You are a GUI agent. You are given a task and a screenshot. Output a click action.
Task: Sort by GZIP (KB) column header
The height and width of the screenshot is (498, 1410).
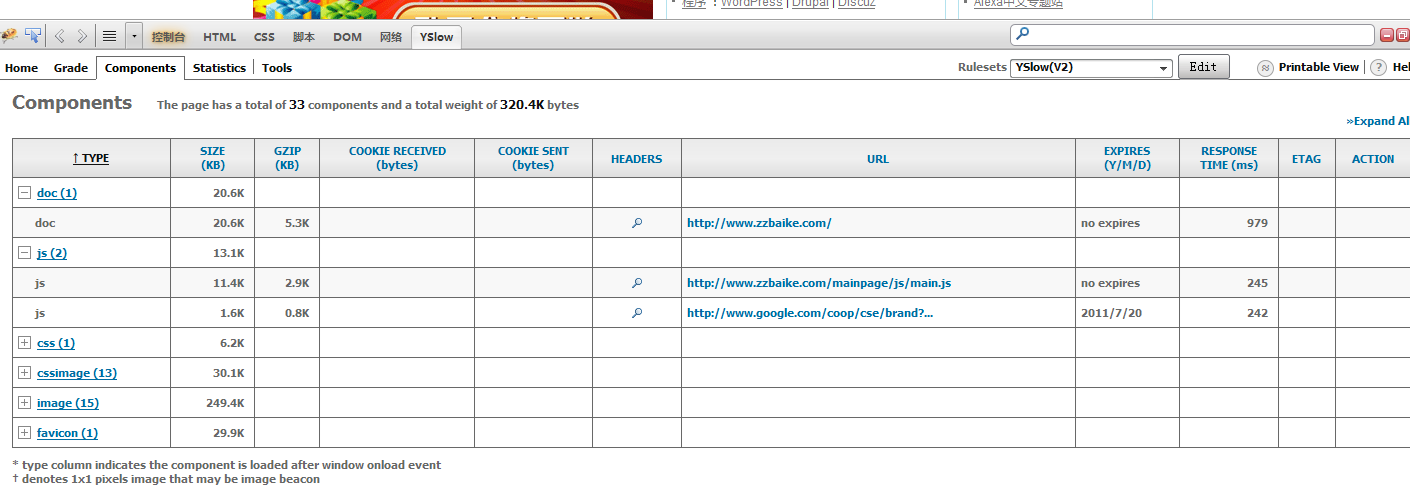pos(287,158)
